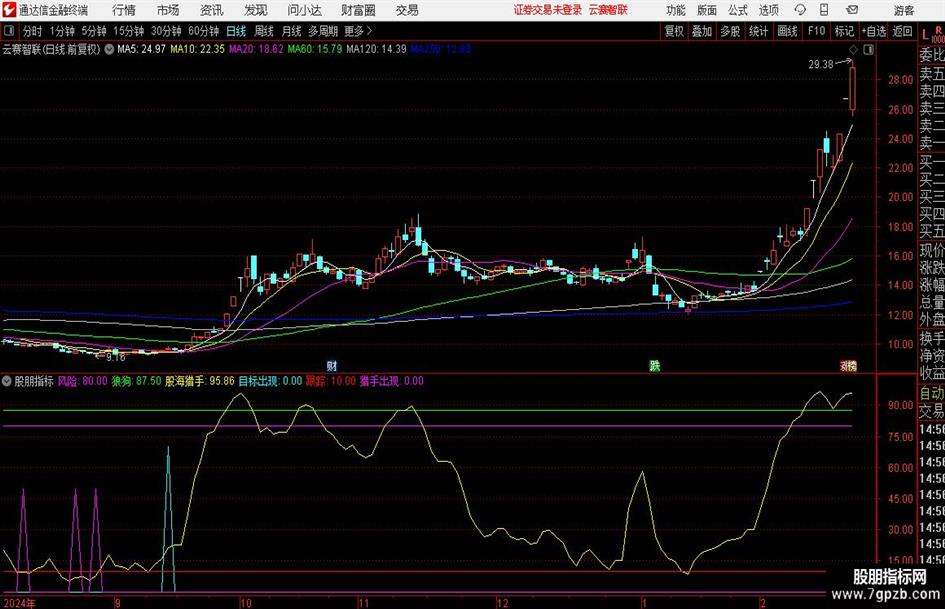Screen dimensions: 945x609
Task: Switch to the 5分钟 period tab
Action: [x=94, y=31]
